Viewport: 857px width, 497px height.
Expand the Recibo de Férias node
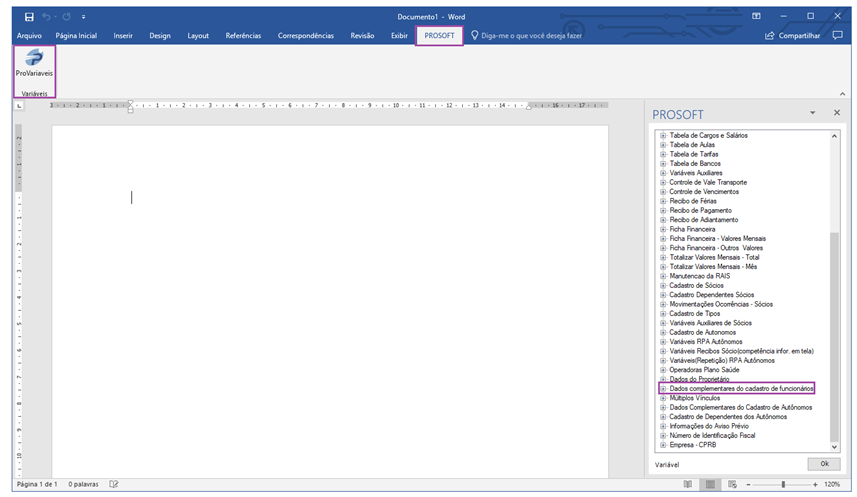click(663, 201)
